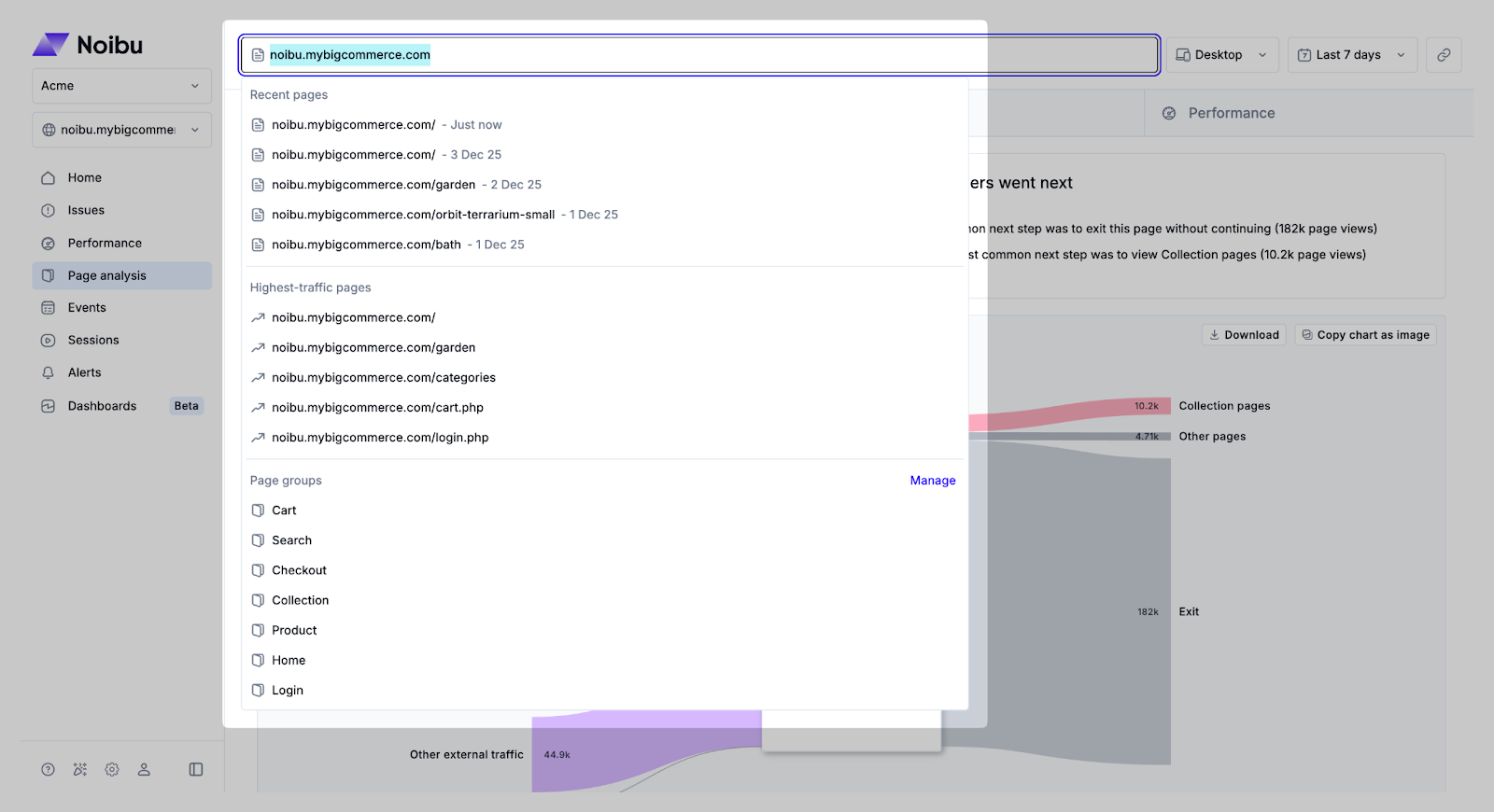
Task: Choose the Search page group
Action: point(605,540)
